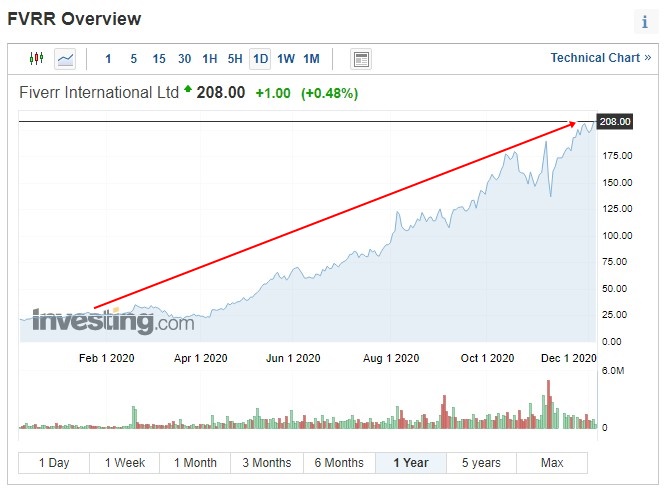Select the 1 Year range tab
Screen dimensions: 664x490
411,462
